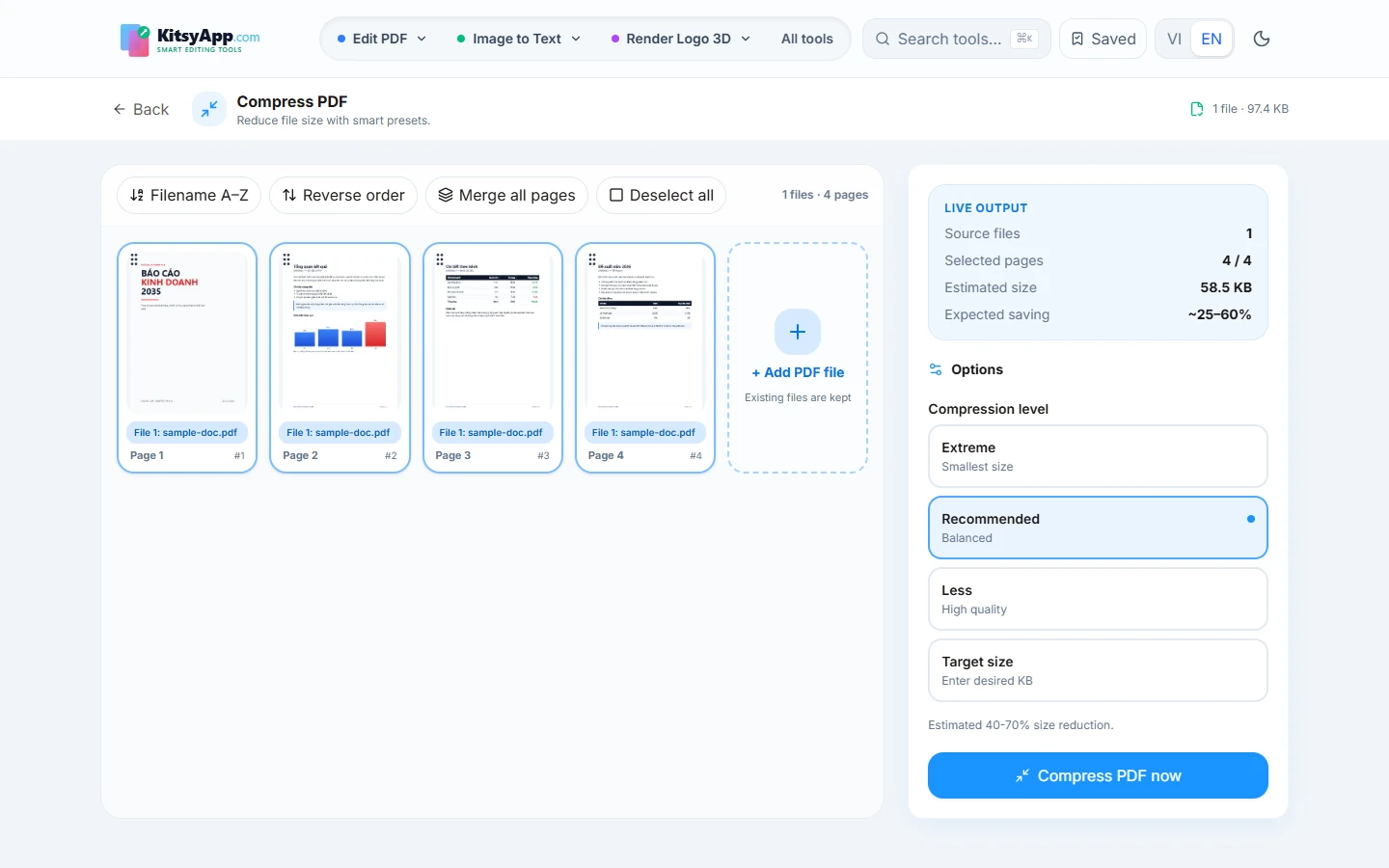Select Page 3 thumbnail
The width and height of the screenshot is (1389, 868).
click(x=492, y=333)
